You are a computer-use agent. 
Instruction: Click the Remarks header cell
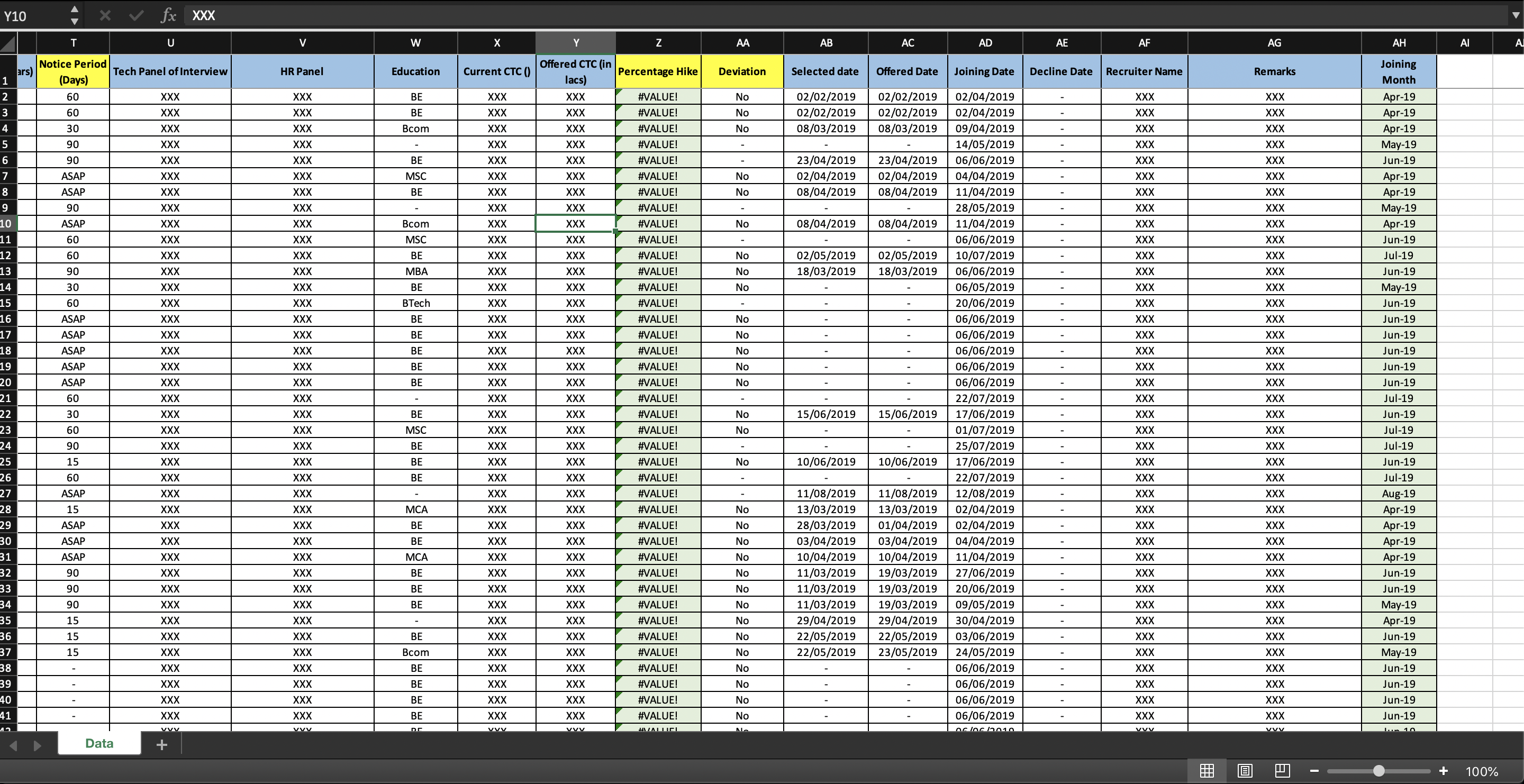[1274, 71]
